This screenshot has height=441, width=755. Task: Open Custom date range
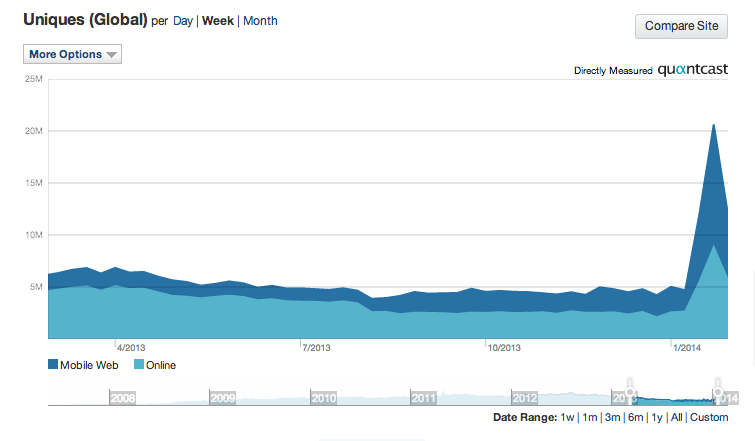click(709, 417)
